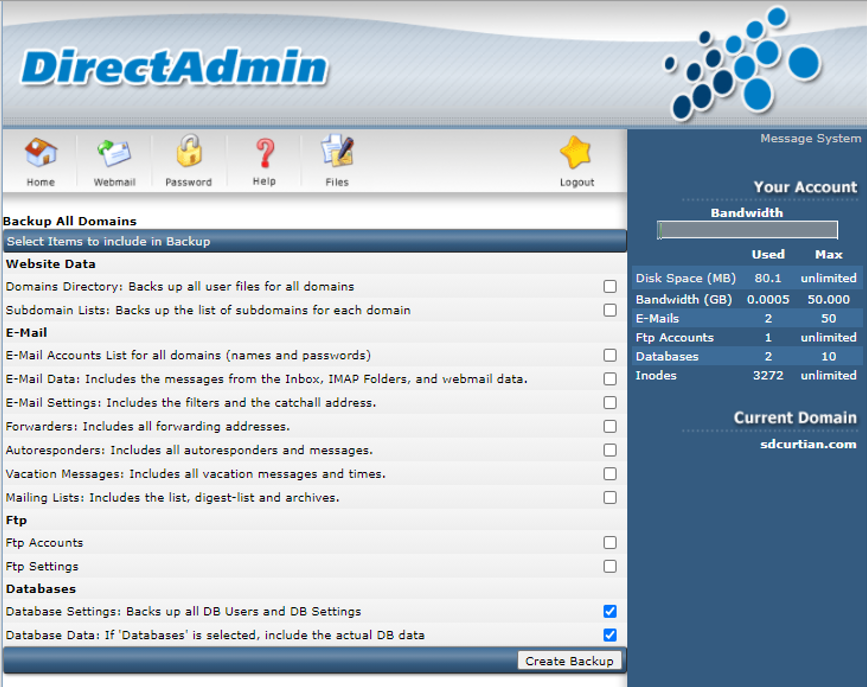Open the Webmail envelope icon
Viewport: 867px width, 687px height.
click(114, 153)
